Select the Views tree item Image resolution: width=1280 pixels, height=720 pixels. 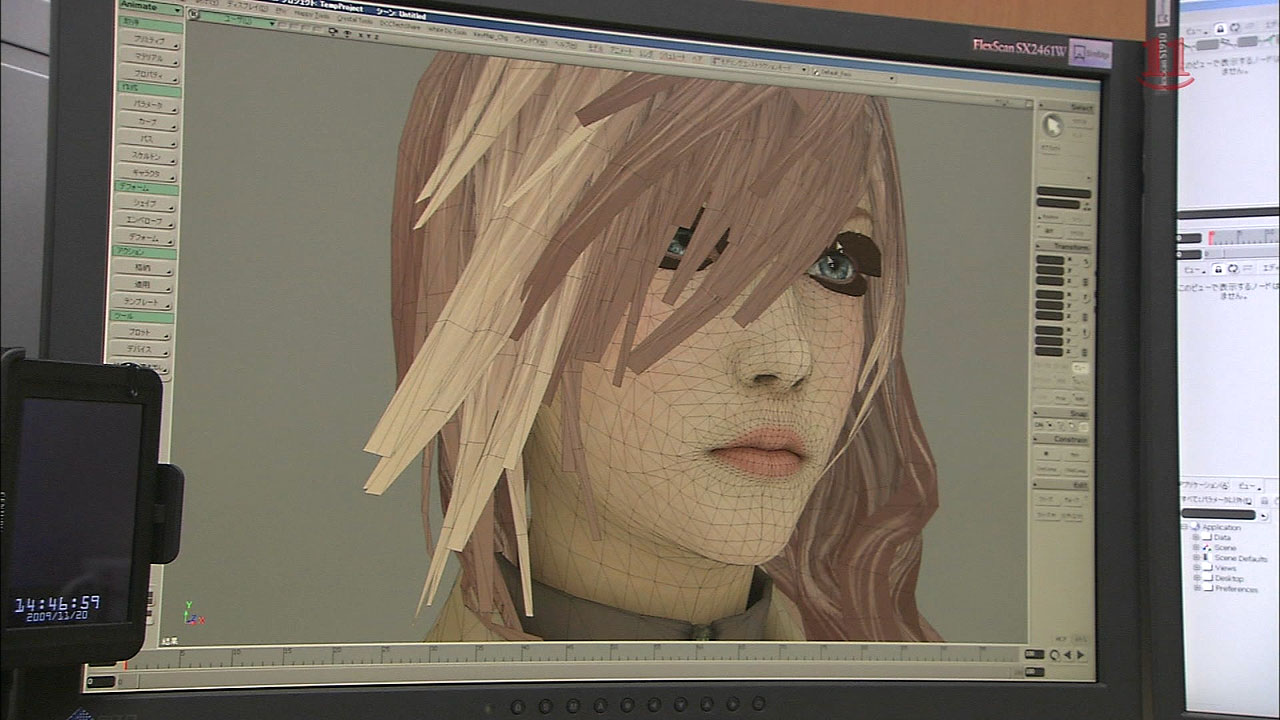tap(1225, 568)
